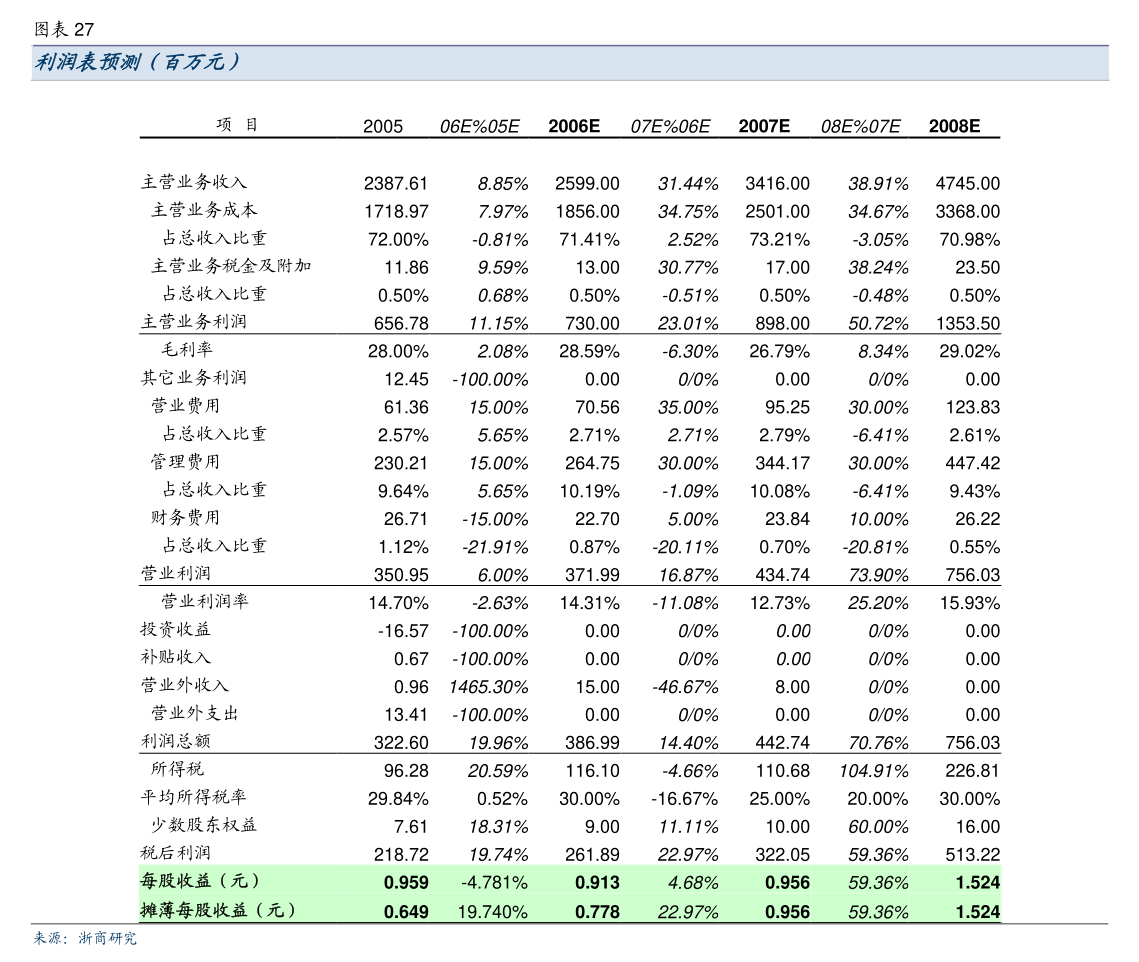Viewport: 1139px width, 962px height.
Task: Click 0.956 in the 摊薄每股收益 row
Action: click(x=787, y=911)
